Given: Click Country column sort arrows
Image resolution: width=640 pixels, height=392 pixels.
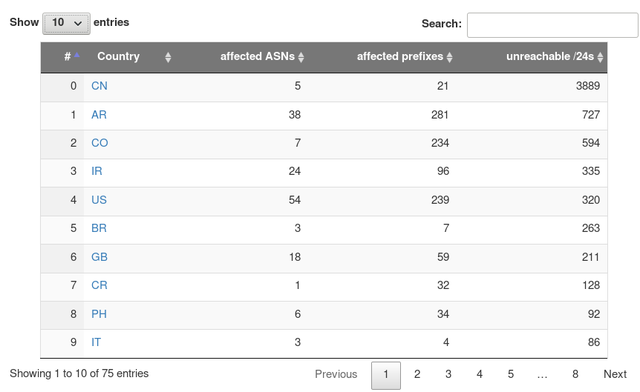Looking at the screenshot, I should (x=168, y=57).
